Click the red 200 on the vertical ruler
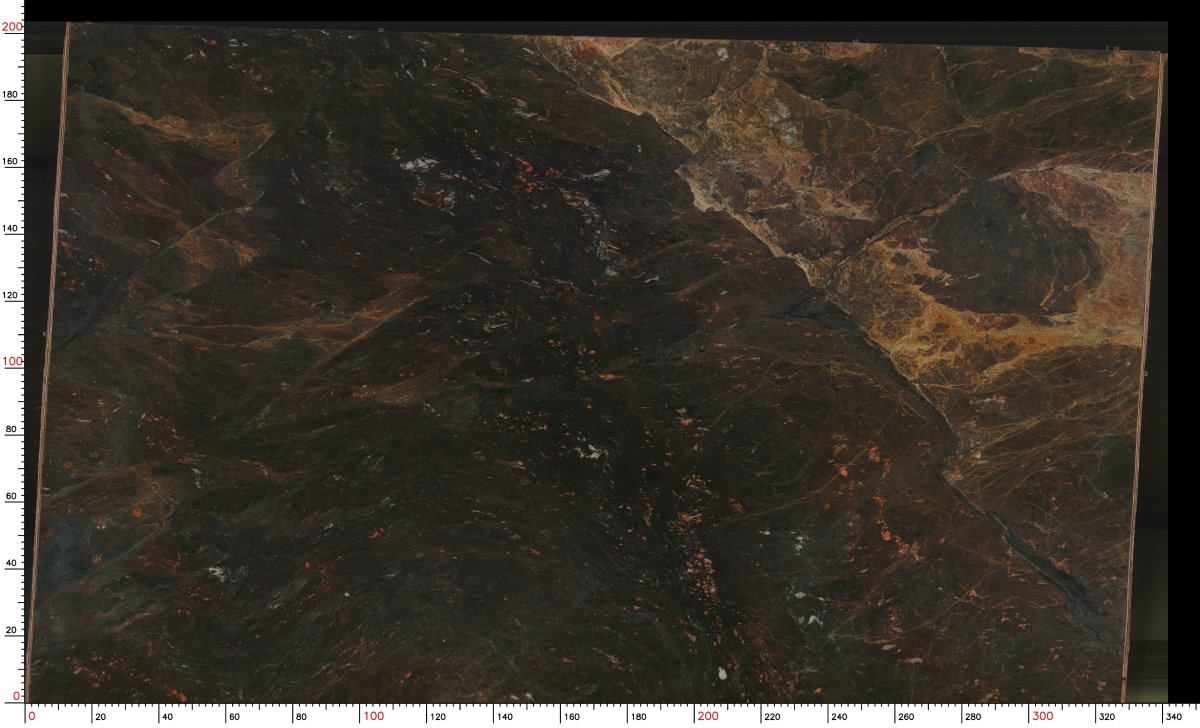This screenshot has height=728, width=1200. [11, 28]
